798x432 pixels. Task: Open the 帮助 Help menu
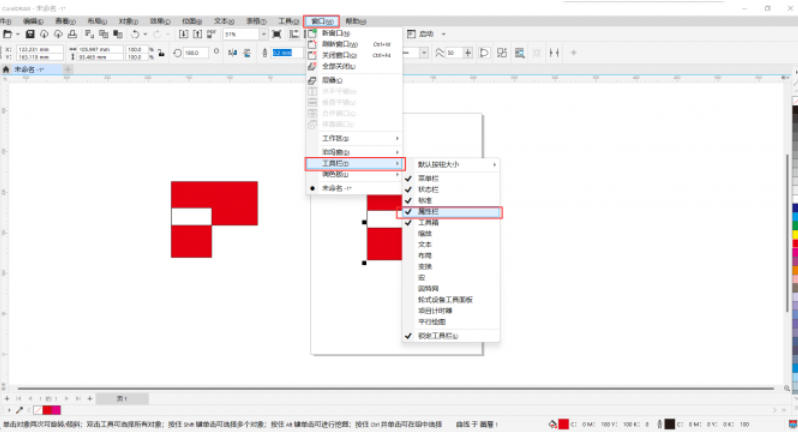pos(355,21)
